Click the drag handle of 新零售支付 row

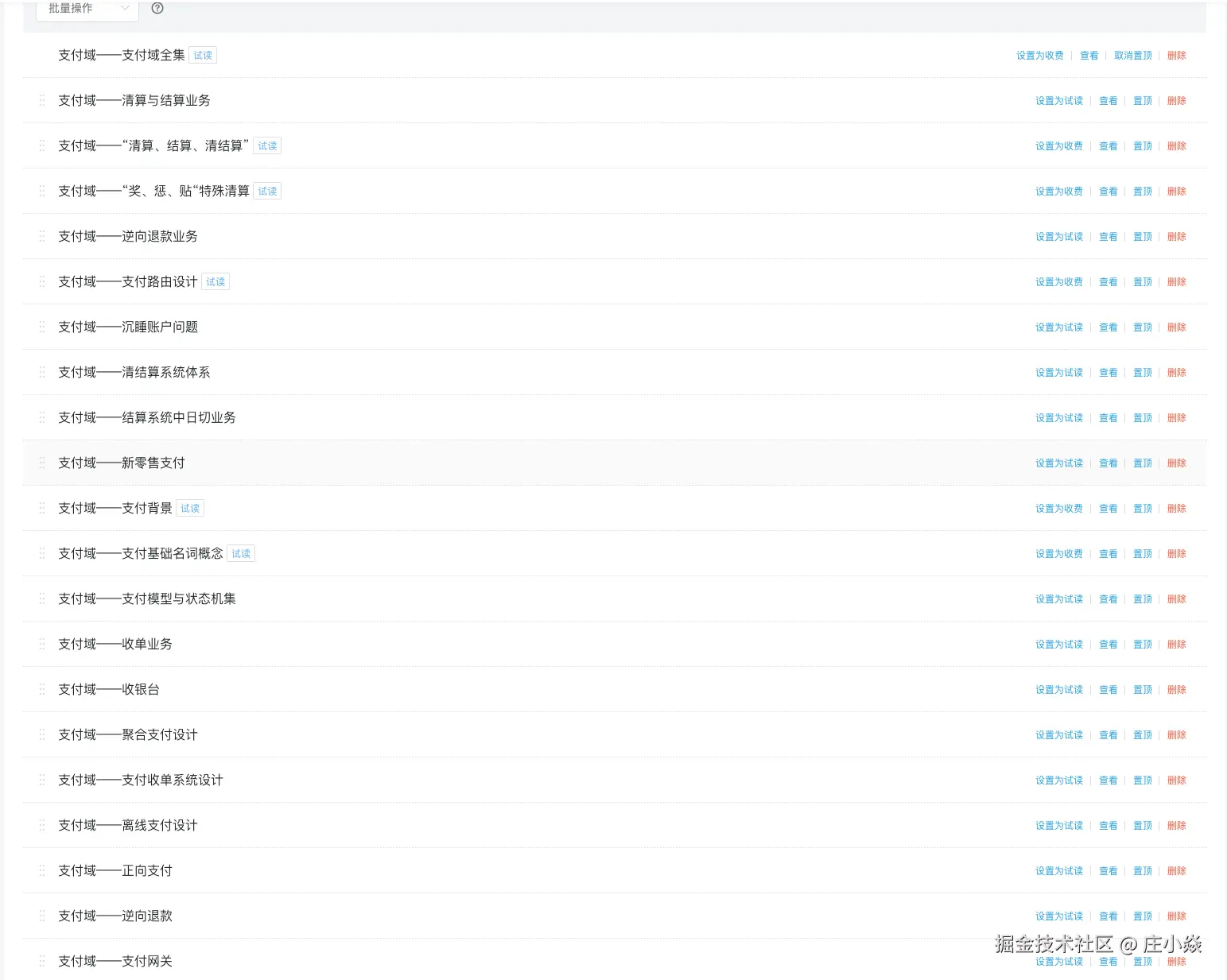41,463
